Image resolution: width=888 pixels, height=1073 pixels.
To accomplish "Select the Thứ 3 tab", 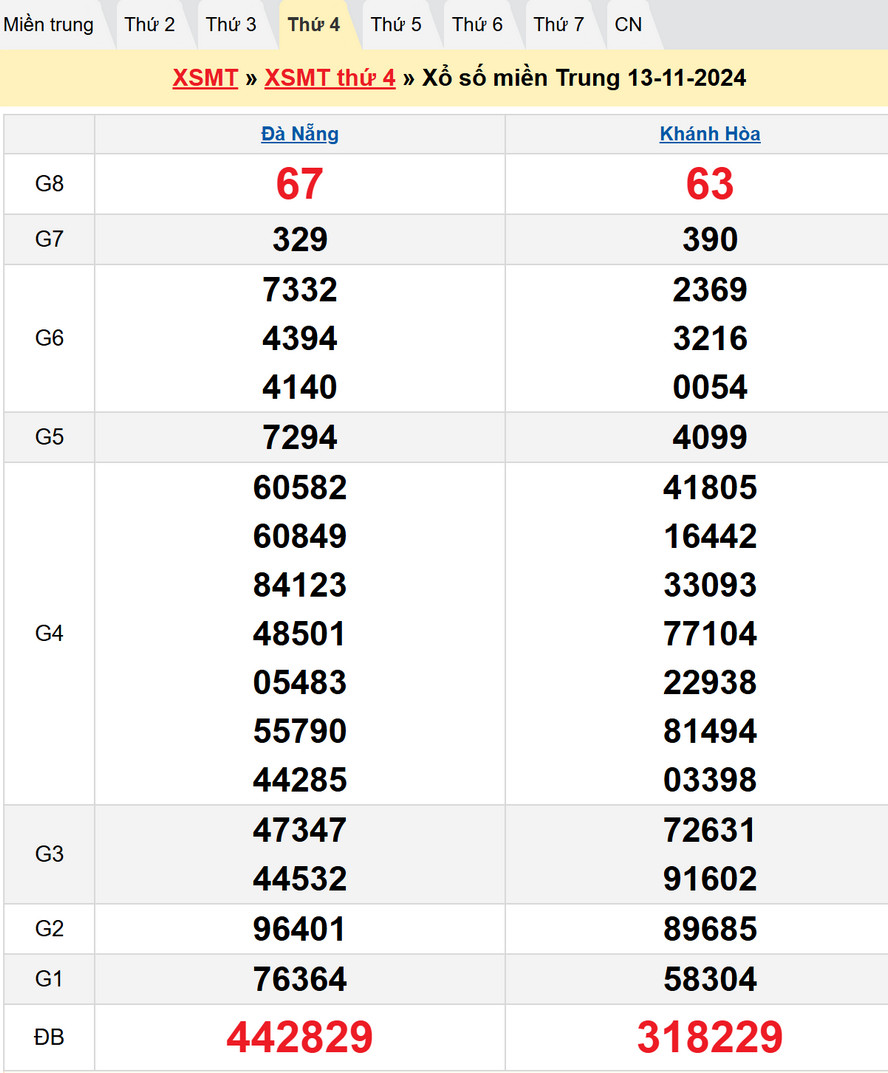I will [x=231, y=25].
